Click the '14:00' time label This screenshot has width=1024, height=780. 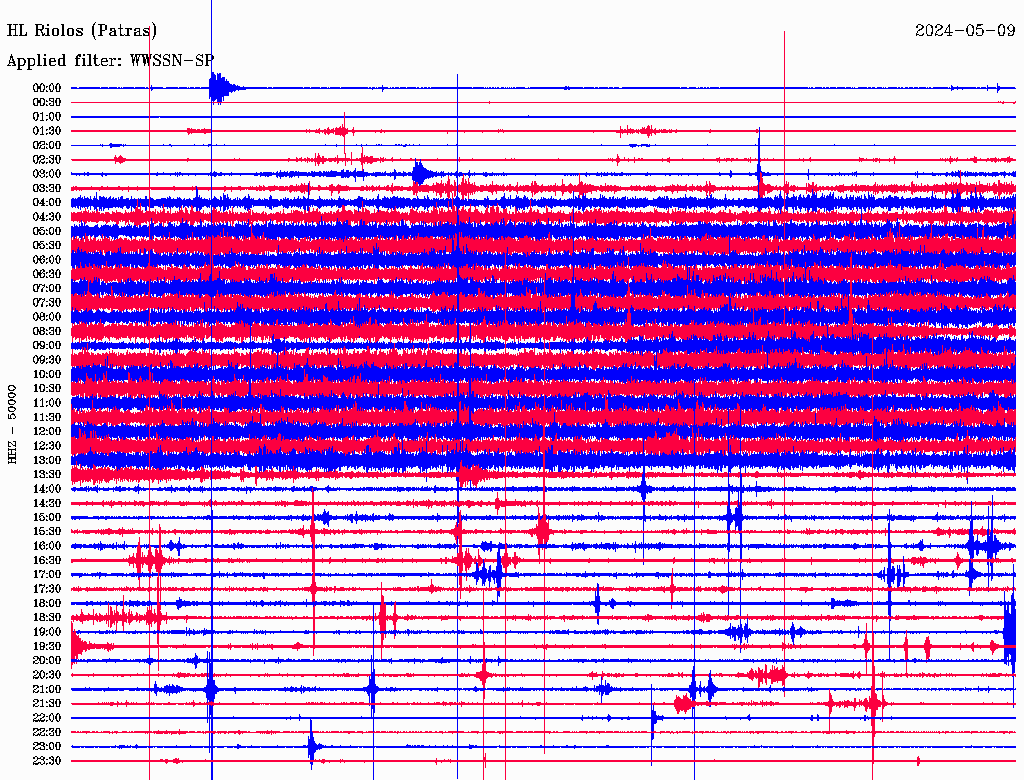pos(47,489)
